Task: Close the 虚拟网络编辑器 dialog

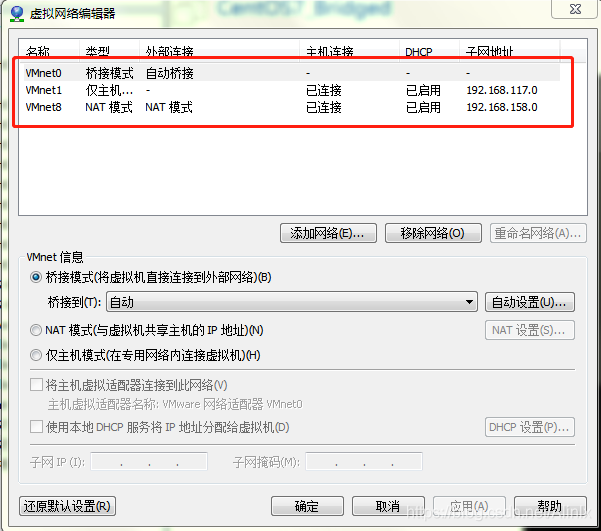Action: pos(575,9)
